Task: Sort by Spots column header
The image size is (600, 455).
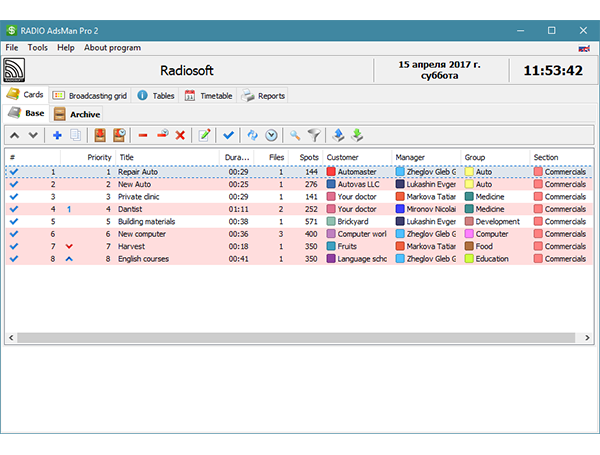Action: click(x=306, y=157)
